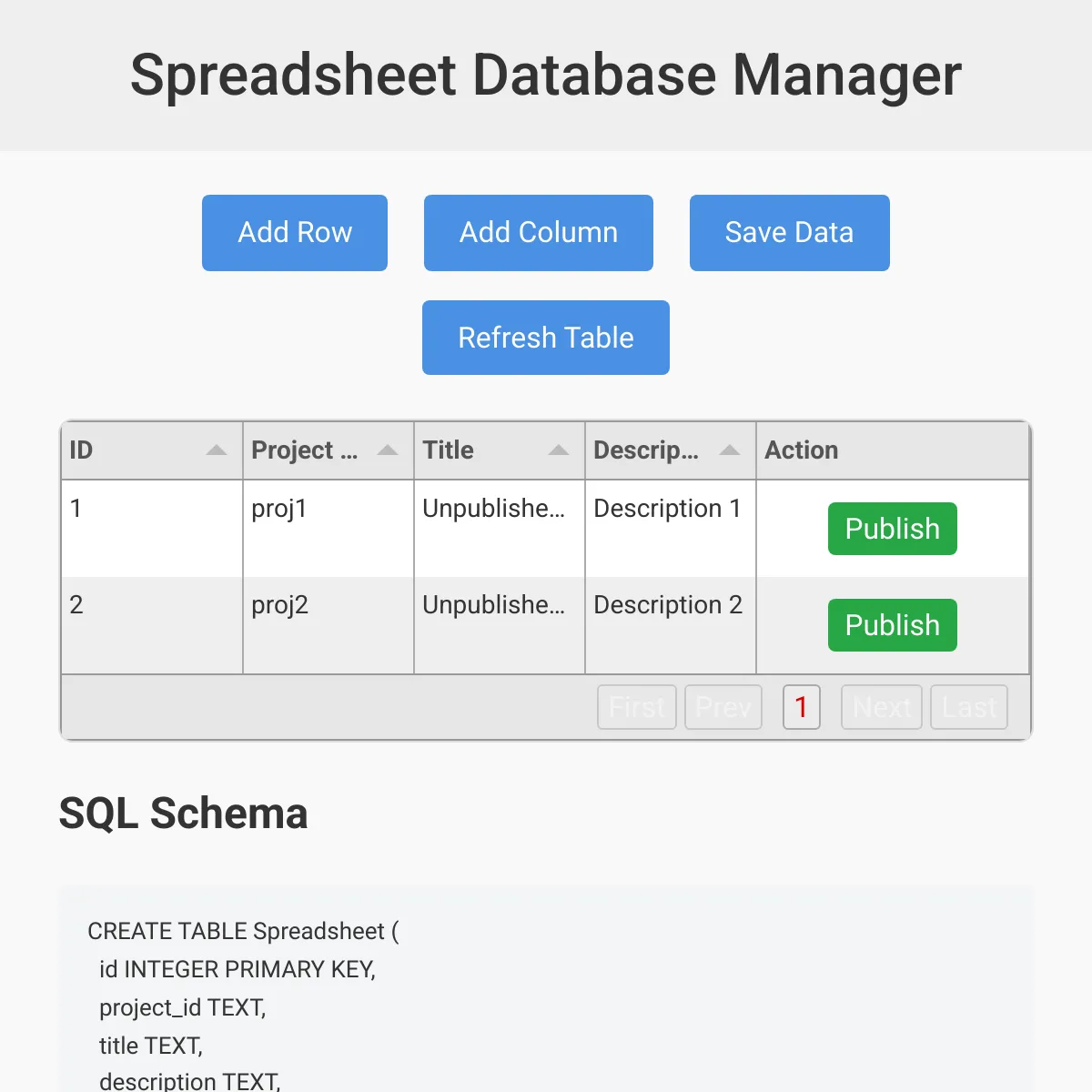
Task: Click the Add Row button
Action: click(x=294, y=233)
